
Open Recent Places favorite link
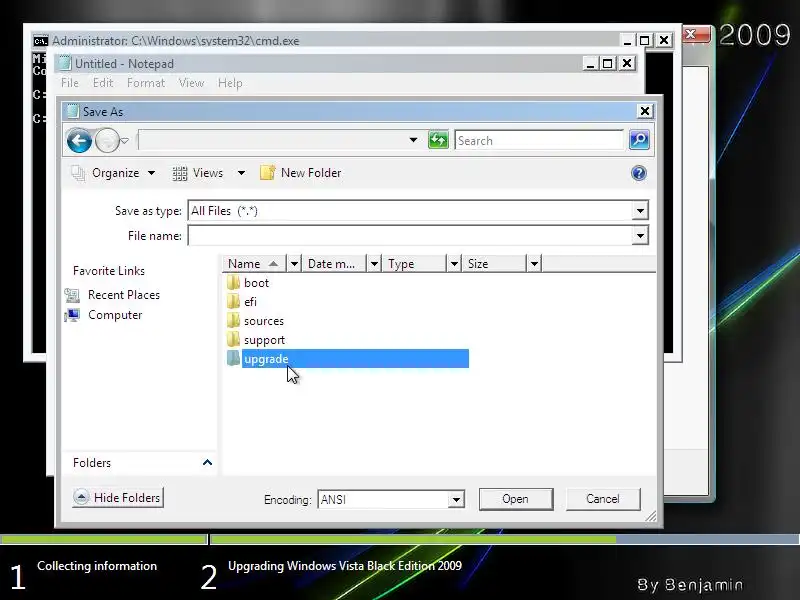point(123,295)
